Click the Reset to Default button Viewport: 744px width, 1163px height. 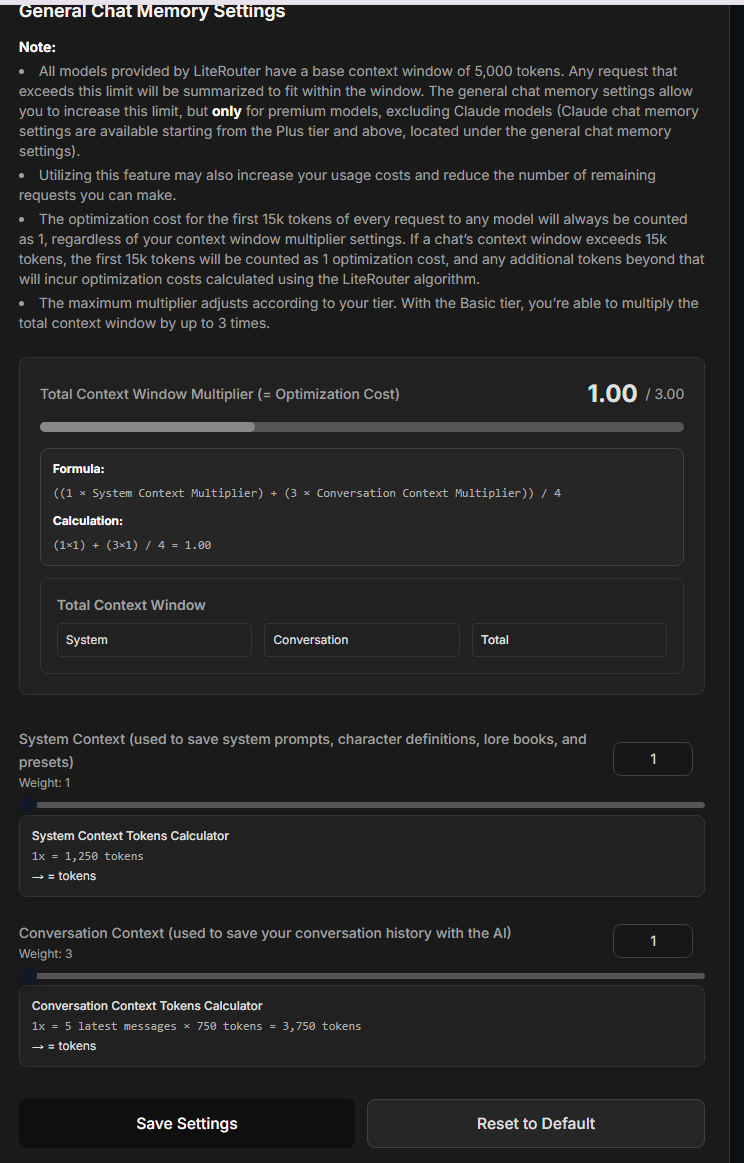point(535,1123)
